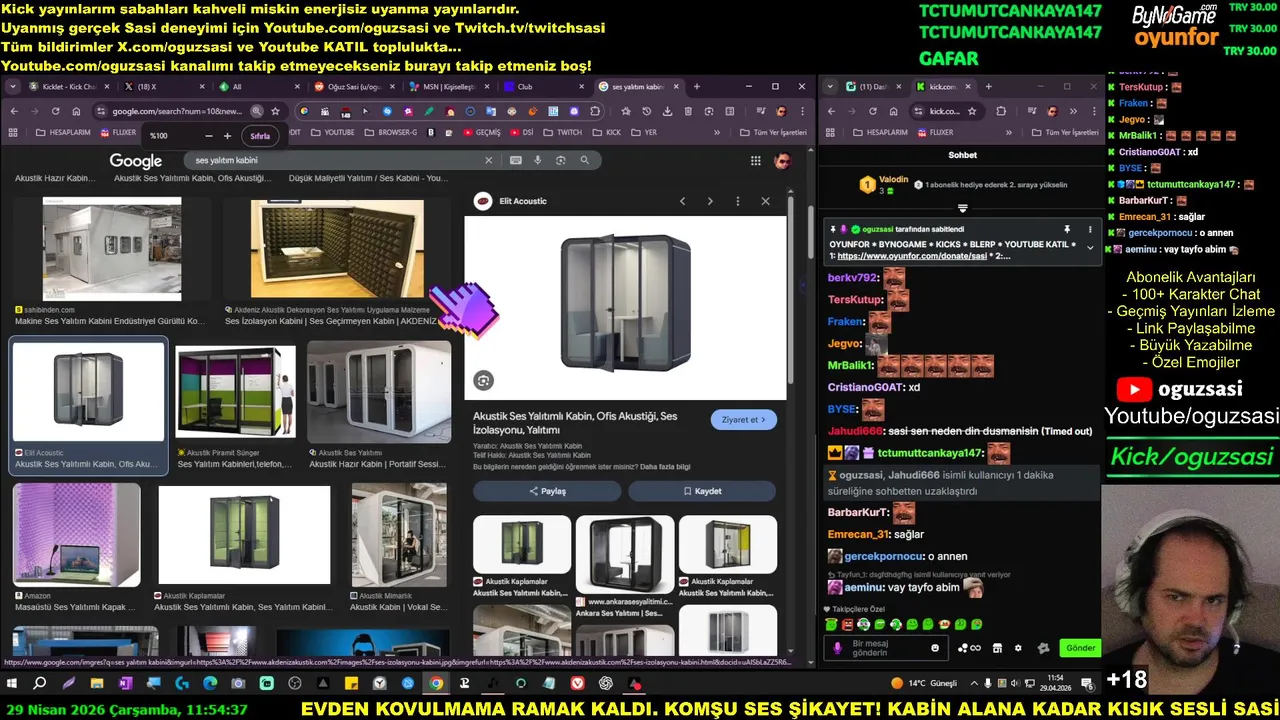Decrease page zoom with minus button
The height and width of the screenshot is (720, 1280).
point(208,136)
